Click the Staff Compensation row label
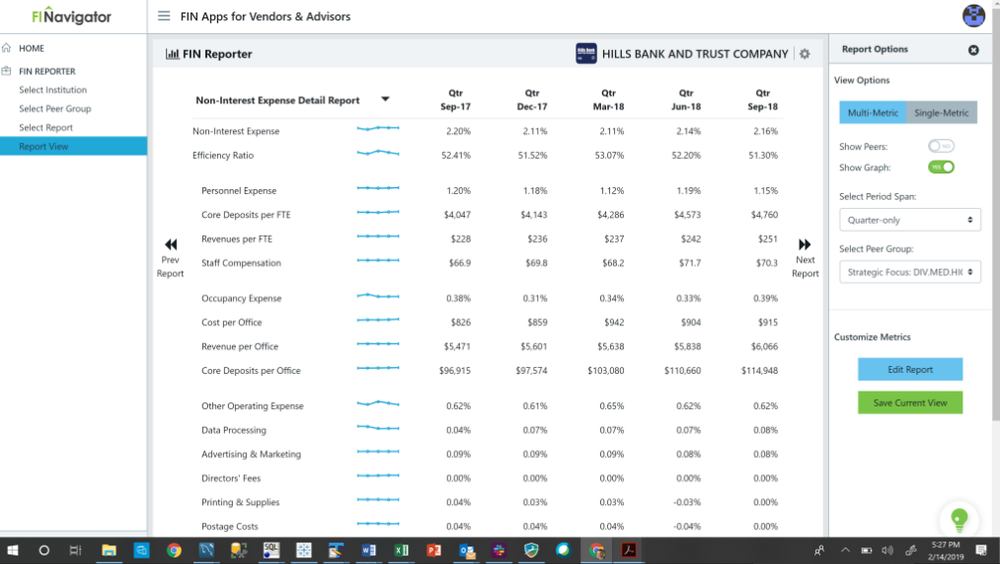 pos(241,263)
